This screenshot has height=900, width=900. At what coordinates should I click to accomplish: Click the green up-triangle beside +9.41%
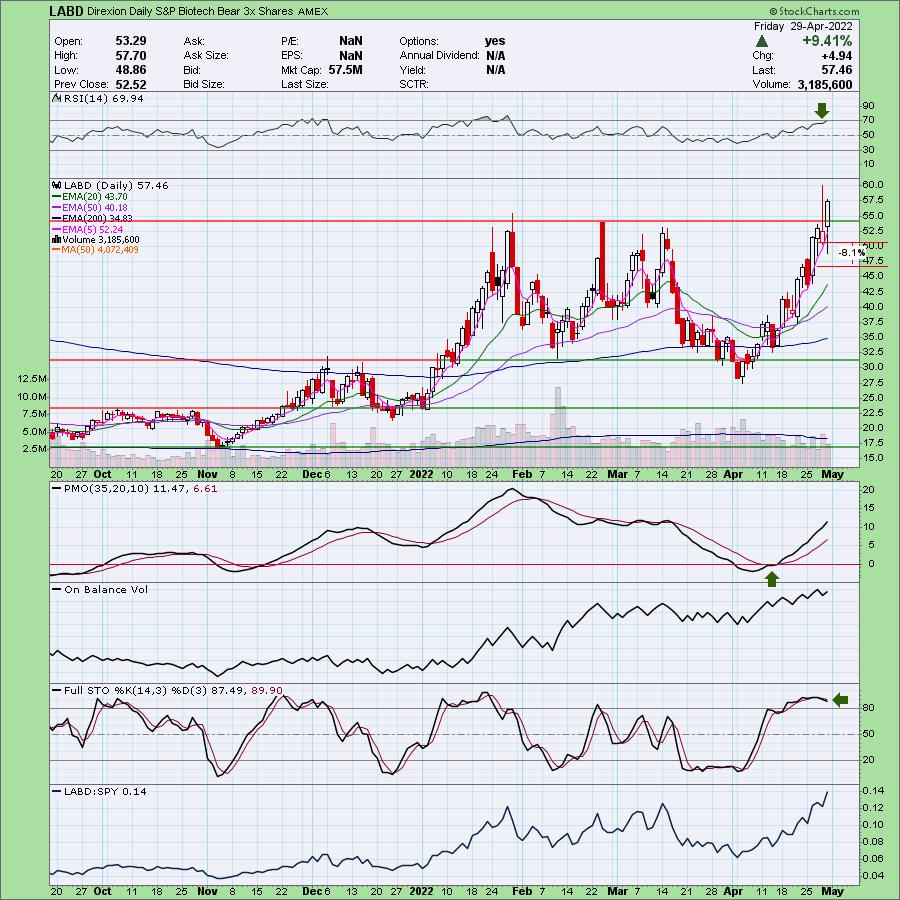coord(762,41)
